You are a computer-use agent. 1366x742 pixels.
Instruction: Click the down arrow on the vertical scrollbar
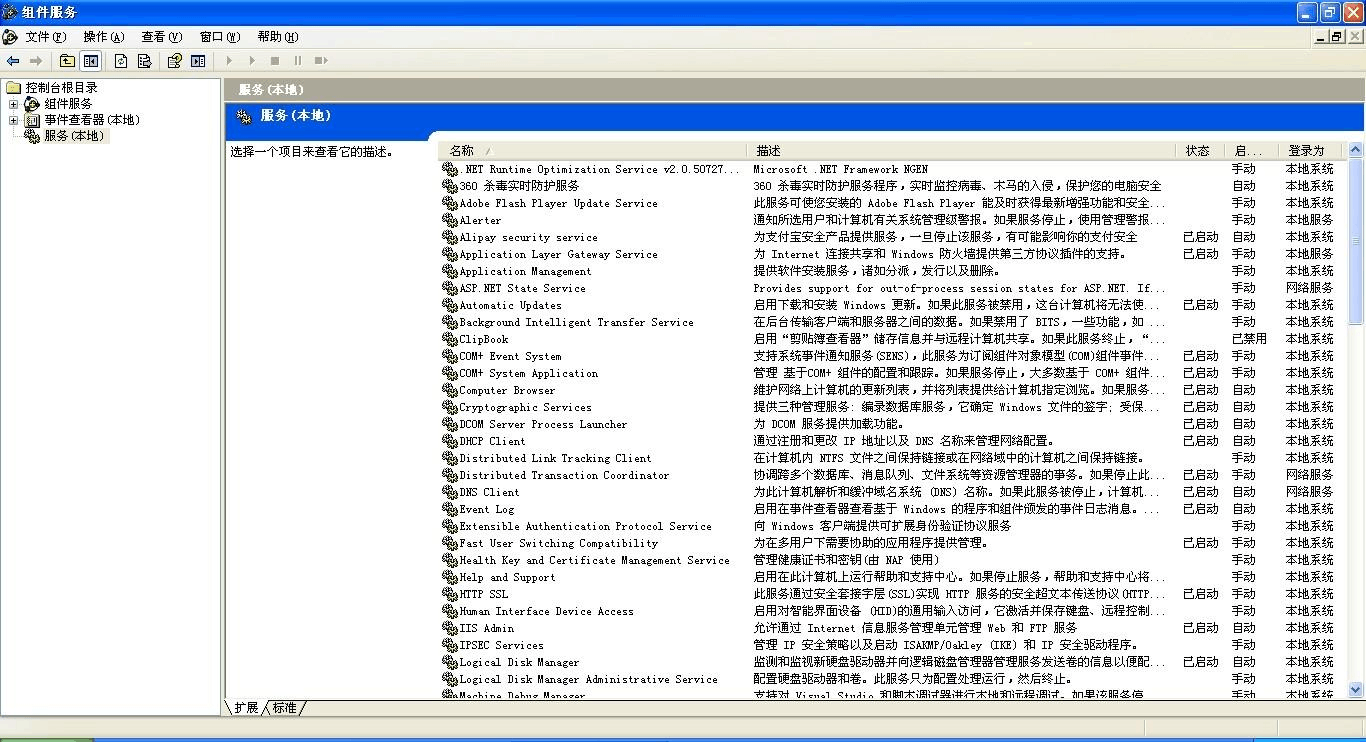(x=1356, y=689)
